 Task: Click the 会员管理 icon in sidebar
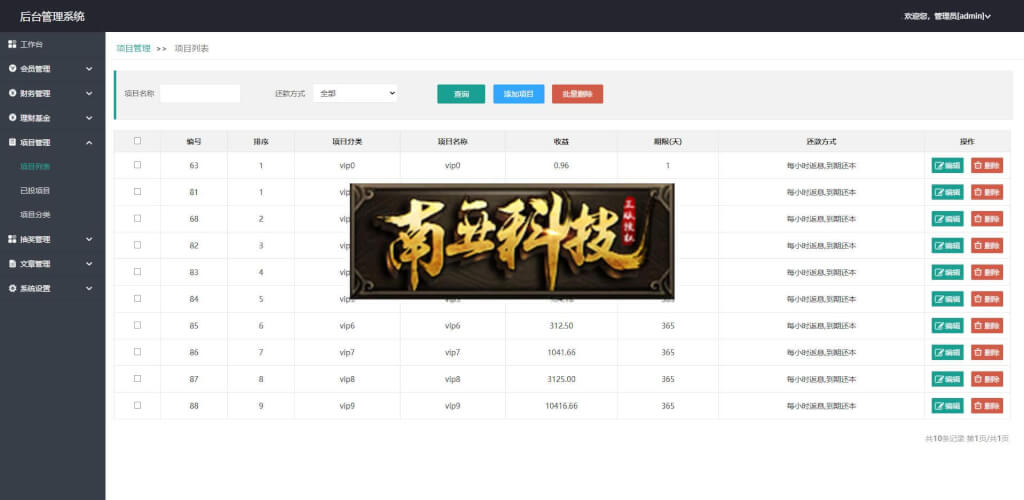click(x=12, y=69)
